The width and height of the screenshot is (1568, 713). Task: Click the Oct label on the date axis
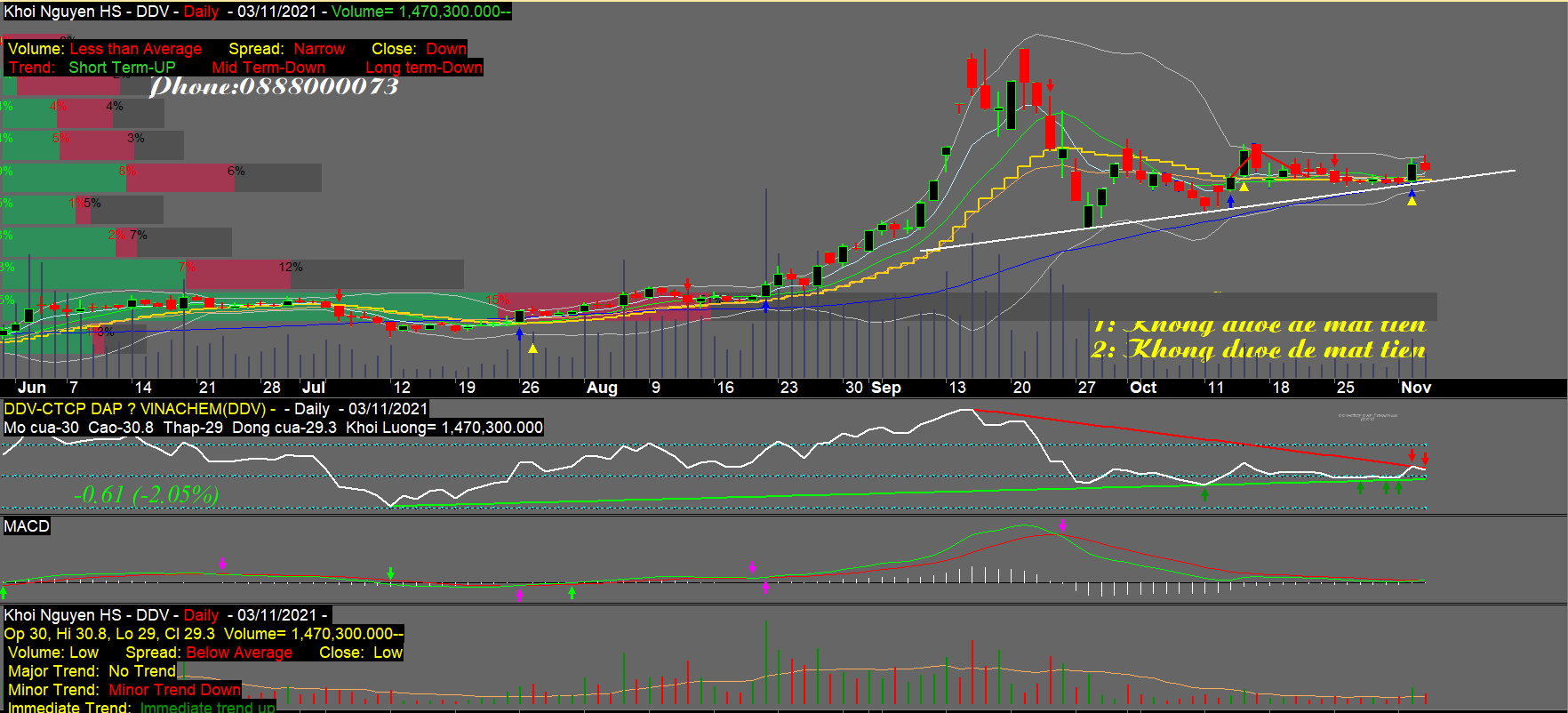(x=1142, y=388)
